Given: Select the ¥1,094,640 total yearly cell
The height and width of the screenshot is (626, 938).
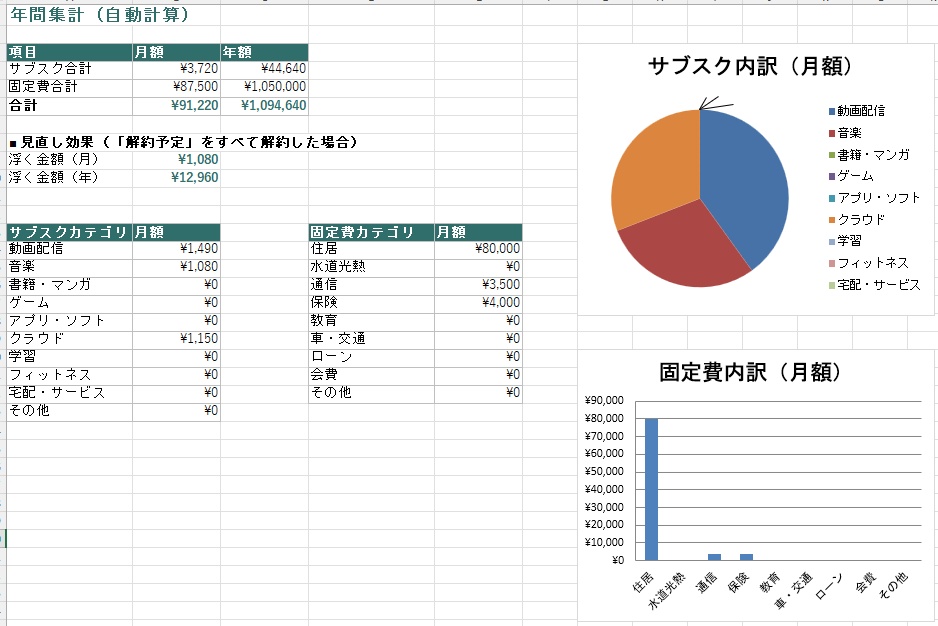Looking at the screenshot, I should point(264,105).
